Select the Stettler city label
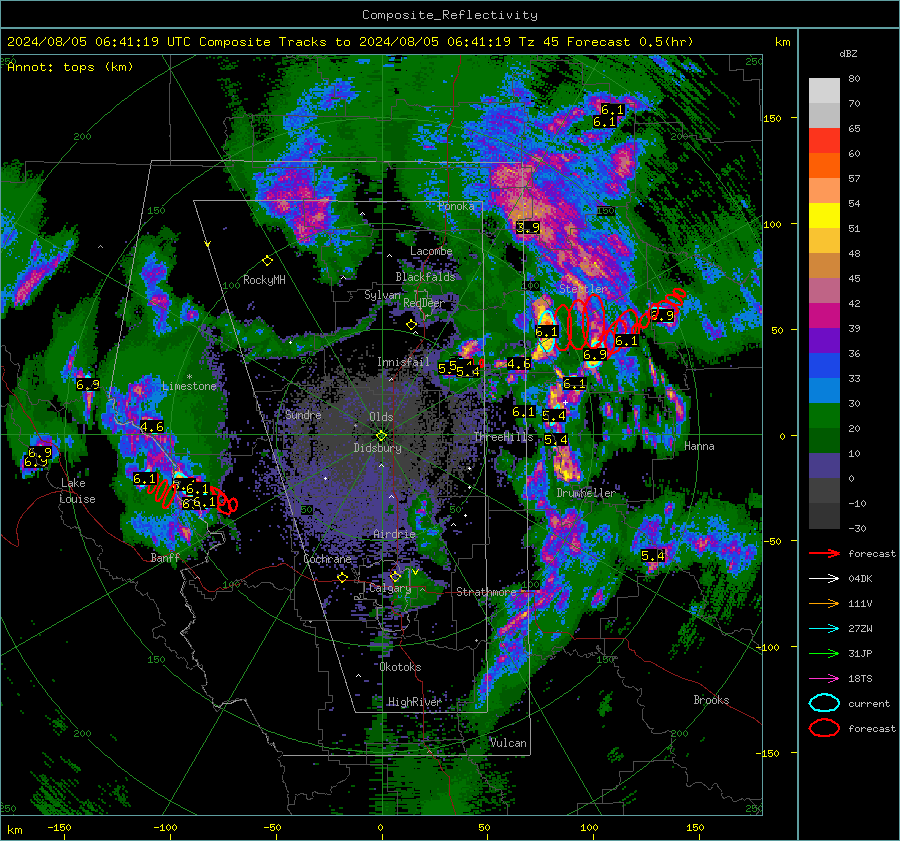900x841 pixels. coord(583,289)
